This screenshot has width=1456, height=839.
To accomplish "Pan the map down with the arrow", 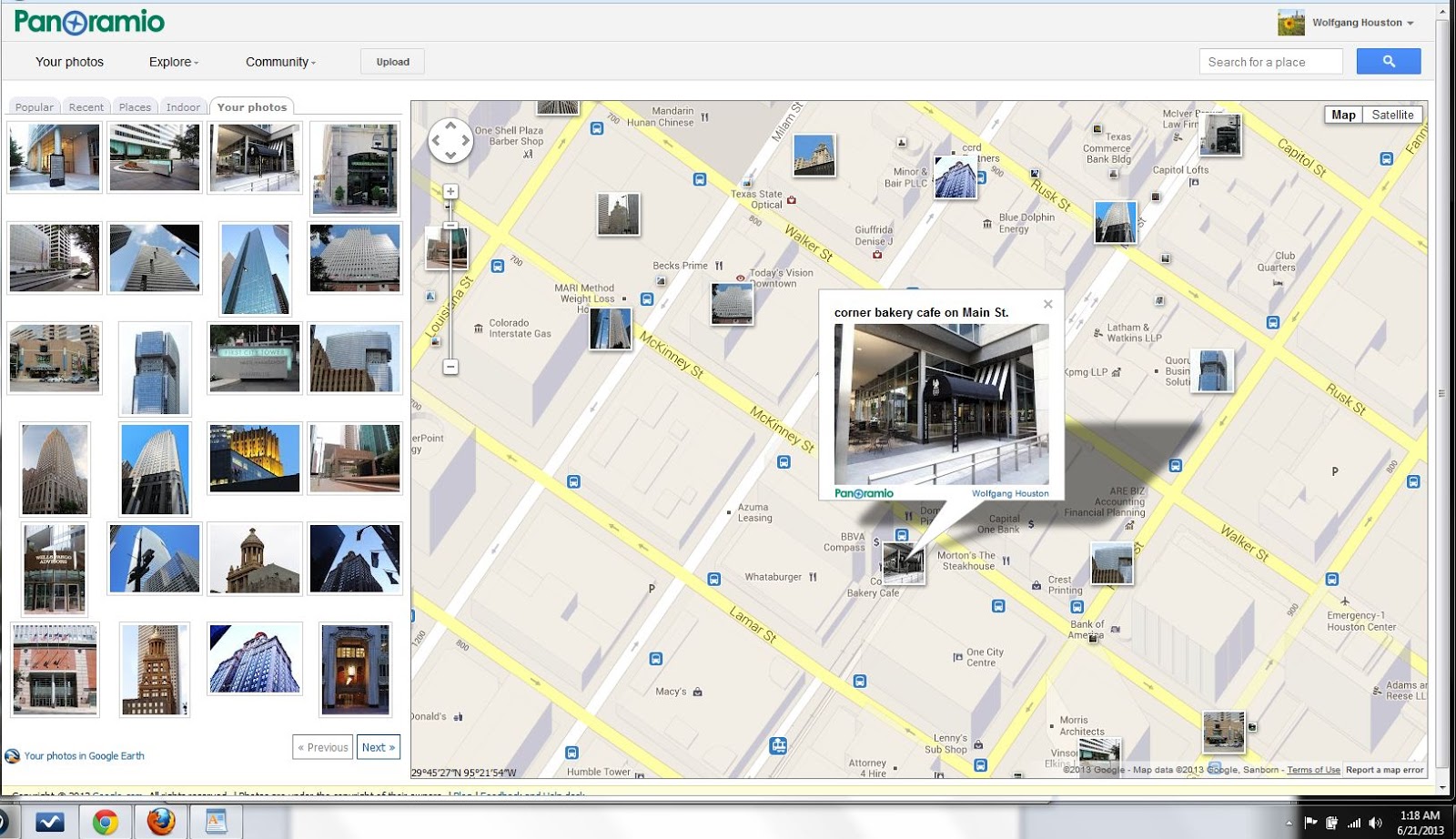I will (x=450, y=156).
